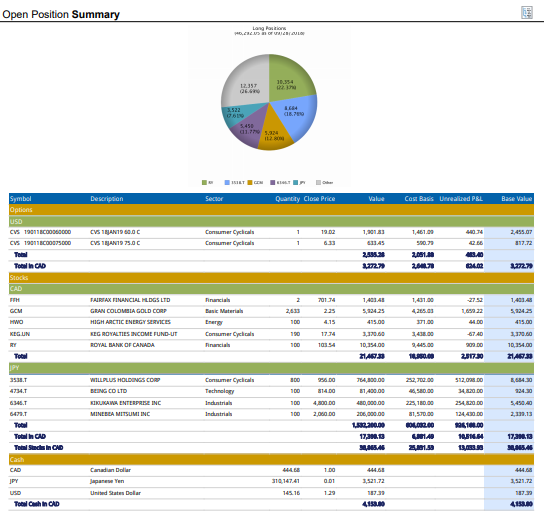Click the Options section band

click(271, 210)
